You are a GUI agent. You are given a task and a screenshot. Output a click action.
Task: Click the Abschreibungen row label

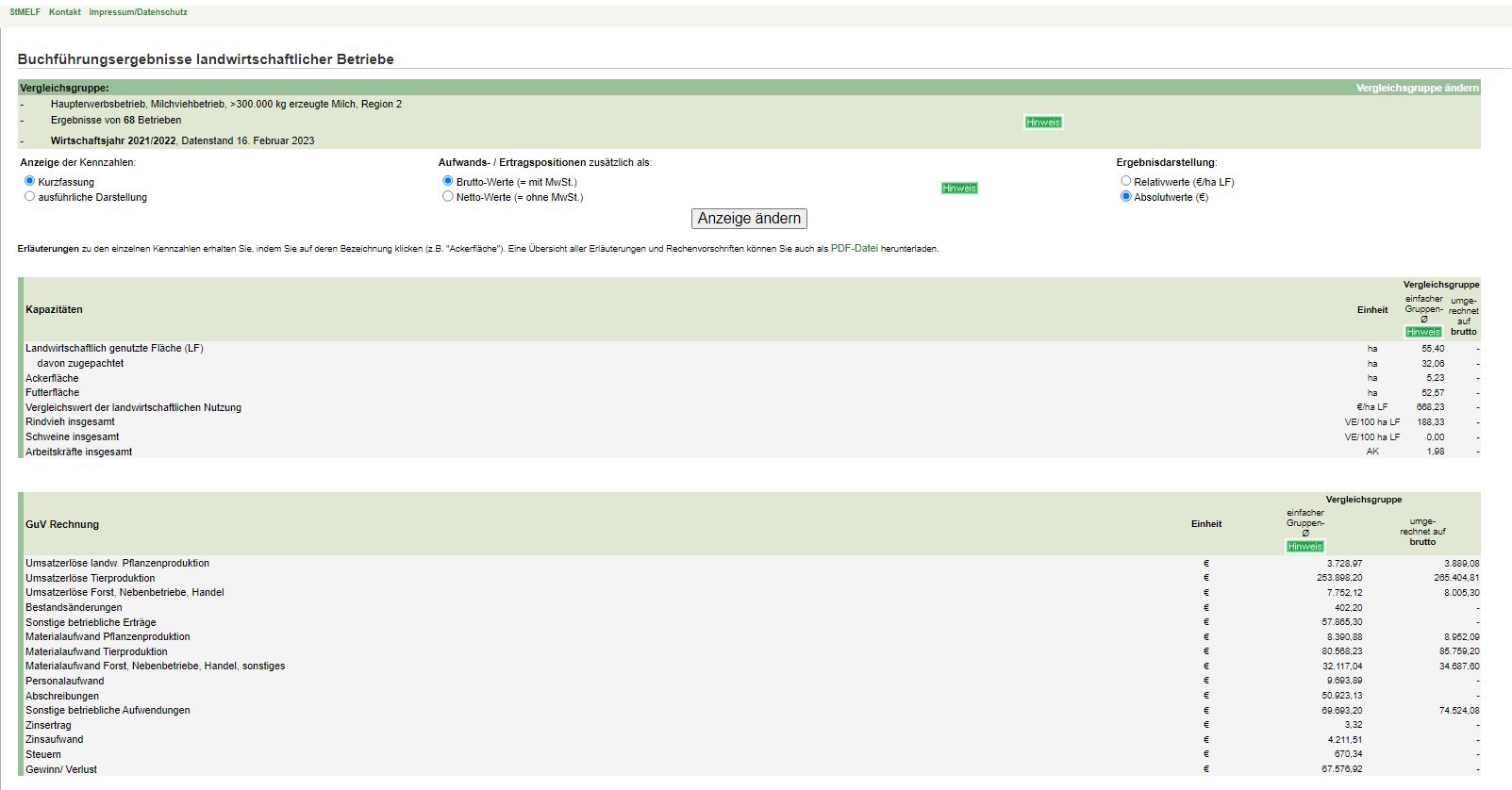(x=62, y=696)
